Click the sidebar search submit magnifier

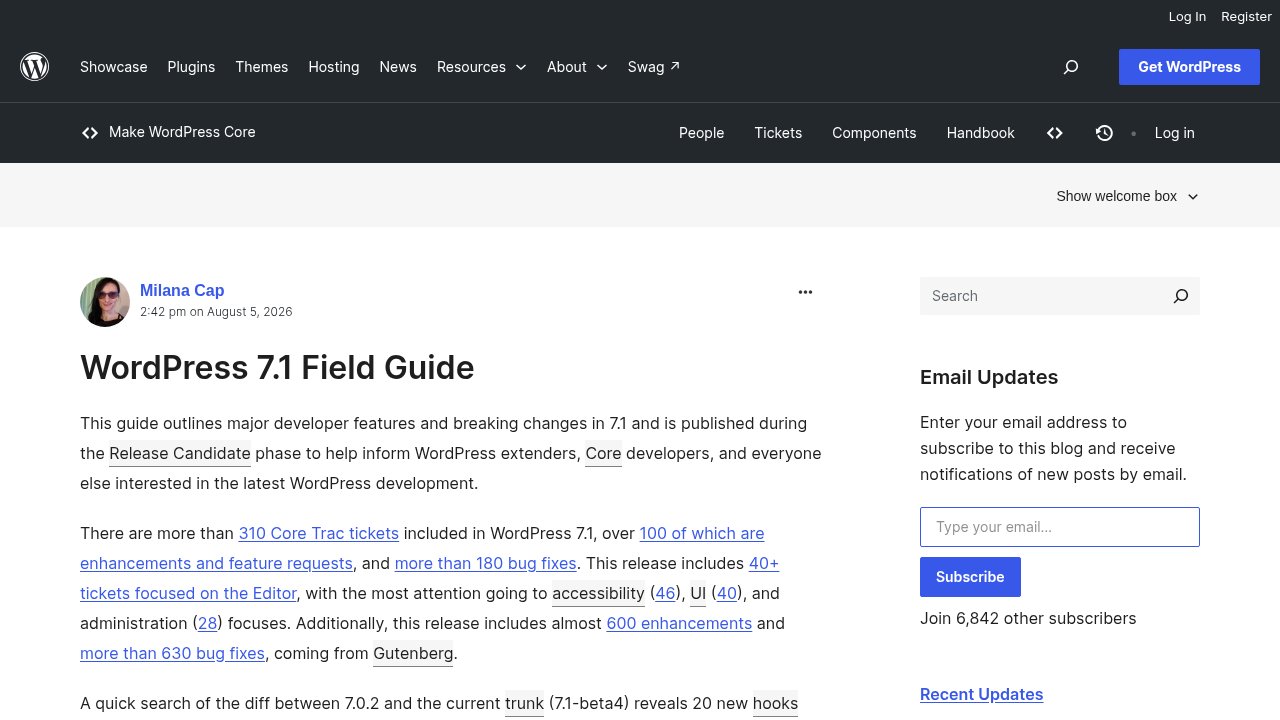[1181, 296]
